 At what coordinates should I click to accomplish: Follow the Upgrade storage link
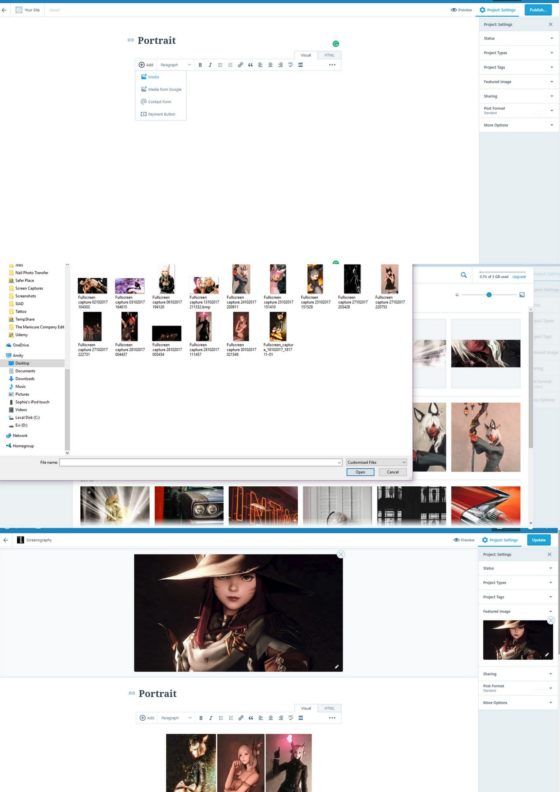pyautogui.click(x=519, y=277)
